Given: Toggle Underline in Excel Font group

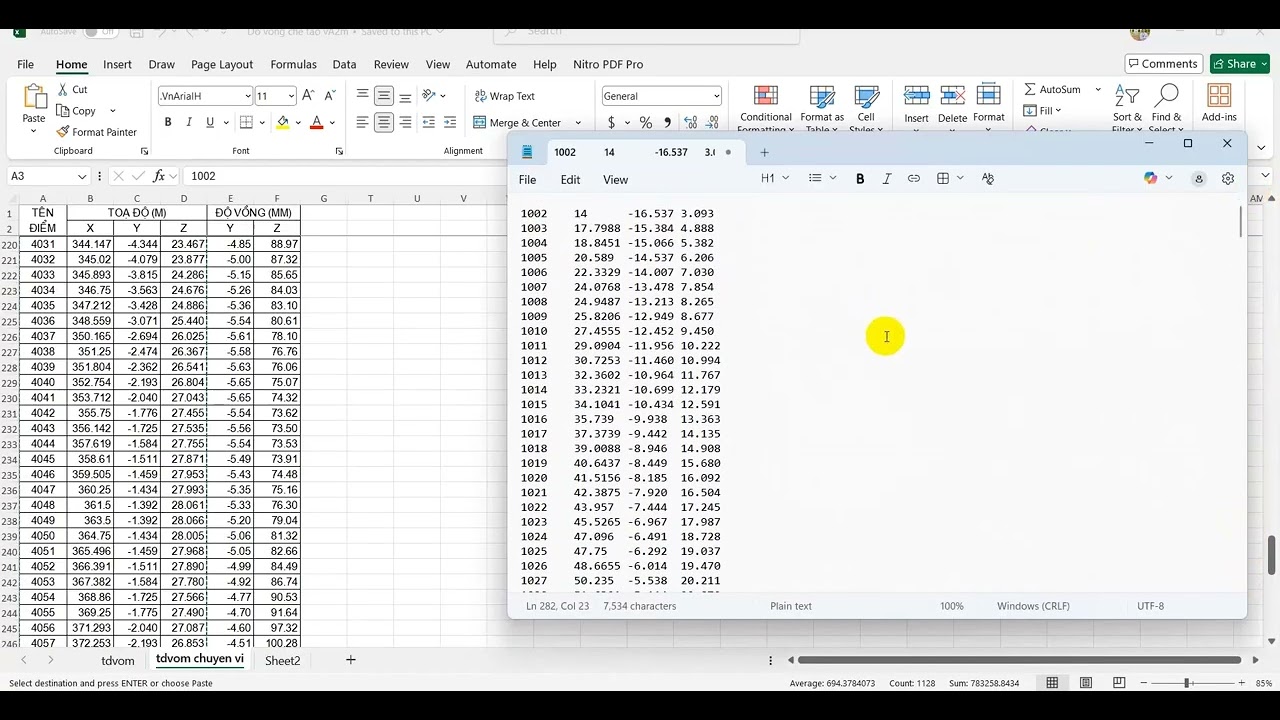Looking at the screenshot, I should coord(210,123).
